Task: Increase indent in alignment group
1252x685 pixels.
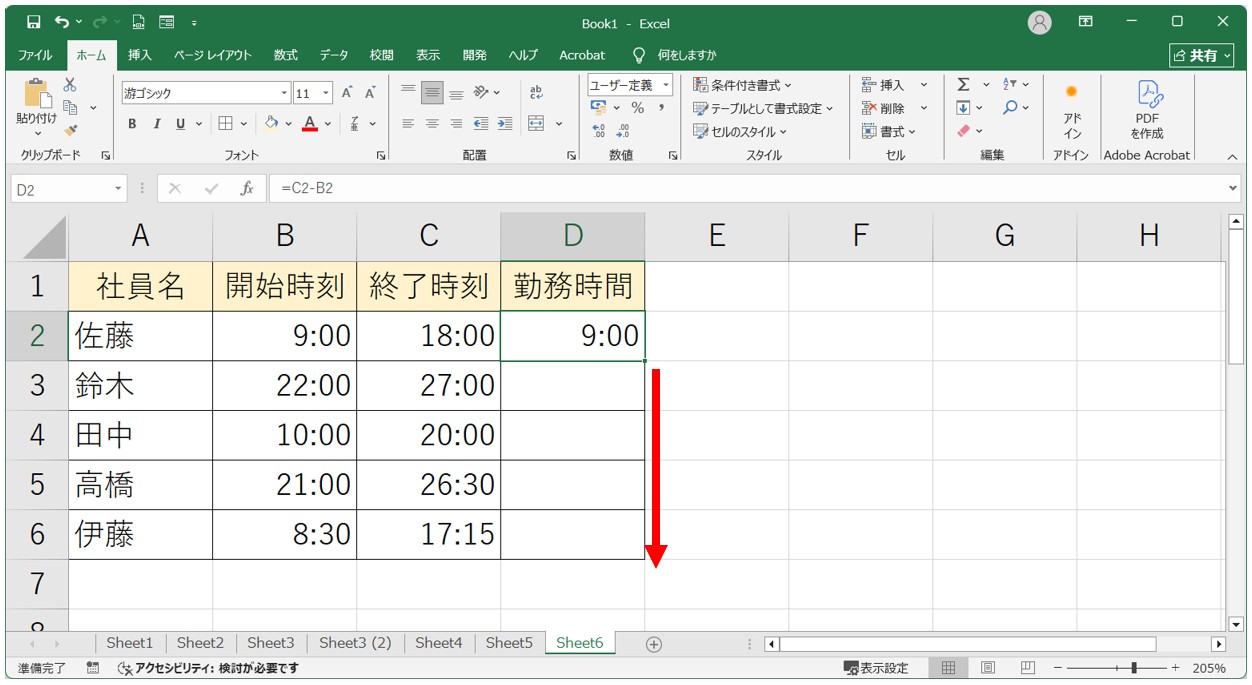Action: click(x=504, y=124)
